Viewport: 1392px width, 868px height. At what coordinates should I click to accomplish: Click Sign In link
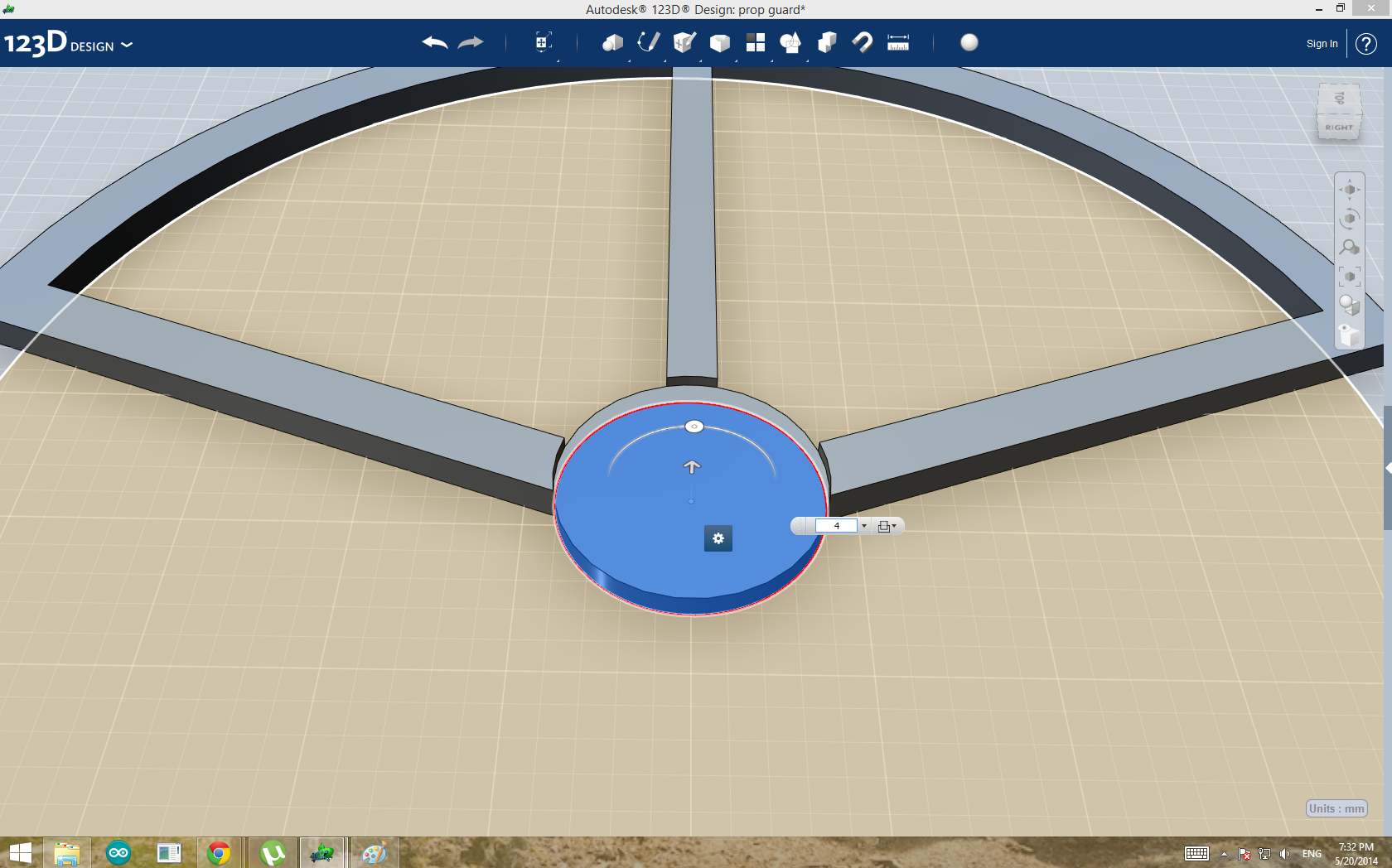(1322, 44)
